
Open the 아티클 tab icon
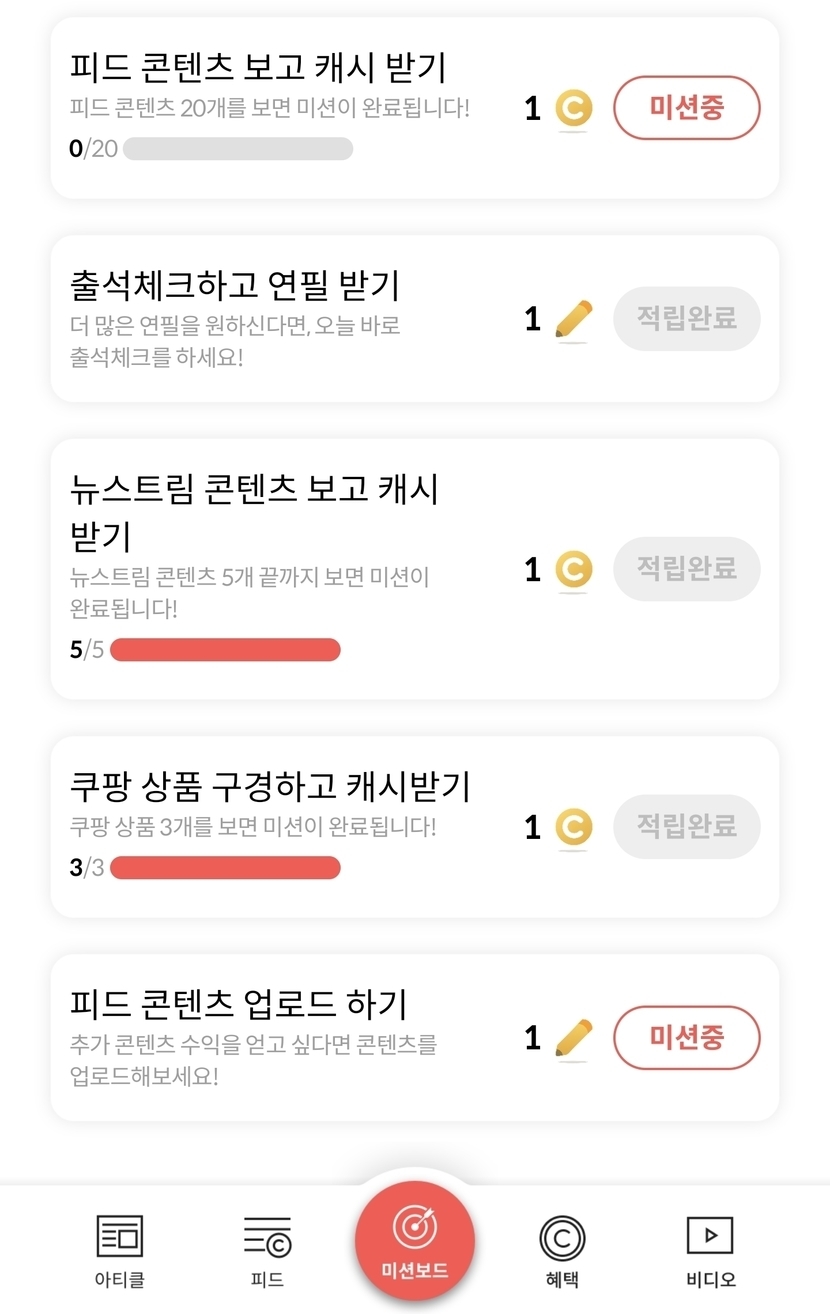[x=119, y=1237]
